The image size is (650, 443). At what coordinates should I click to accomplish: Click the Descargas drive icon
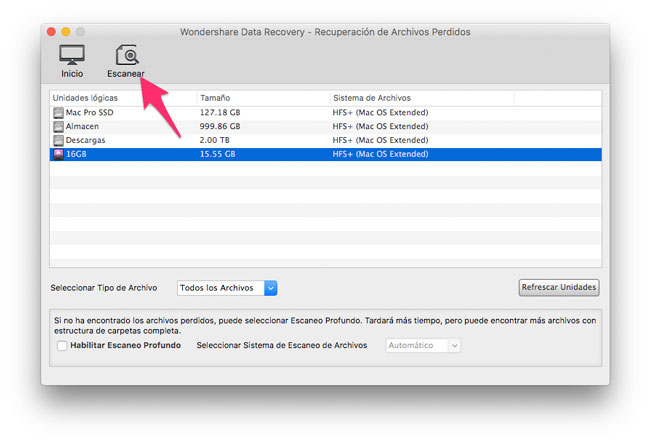pyautogui.click(x=58, y=141)
